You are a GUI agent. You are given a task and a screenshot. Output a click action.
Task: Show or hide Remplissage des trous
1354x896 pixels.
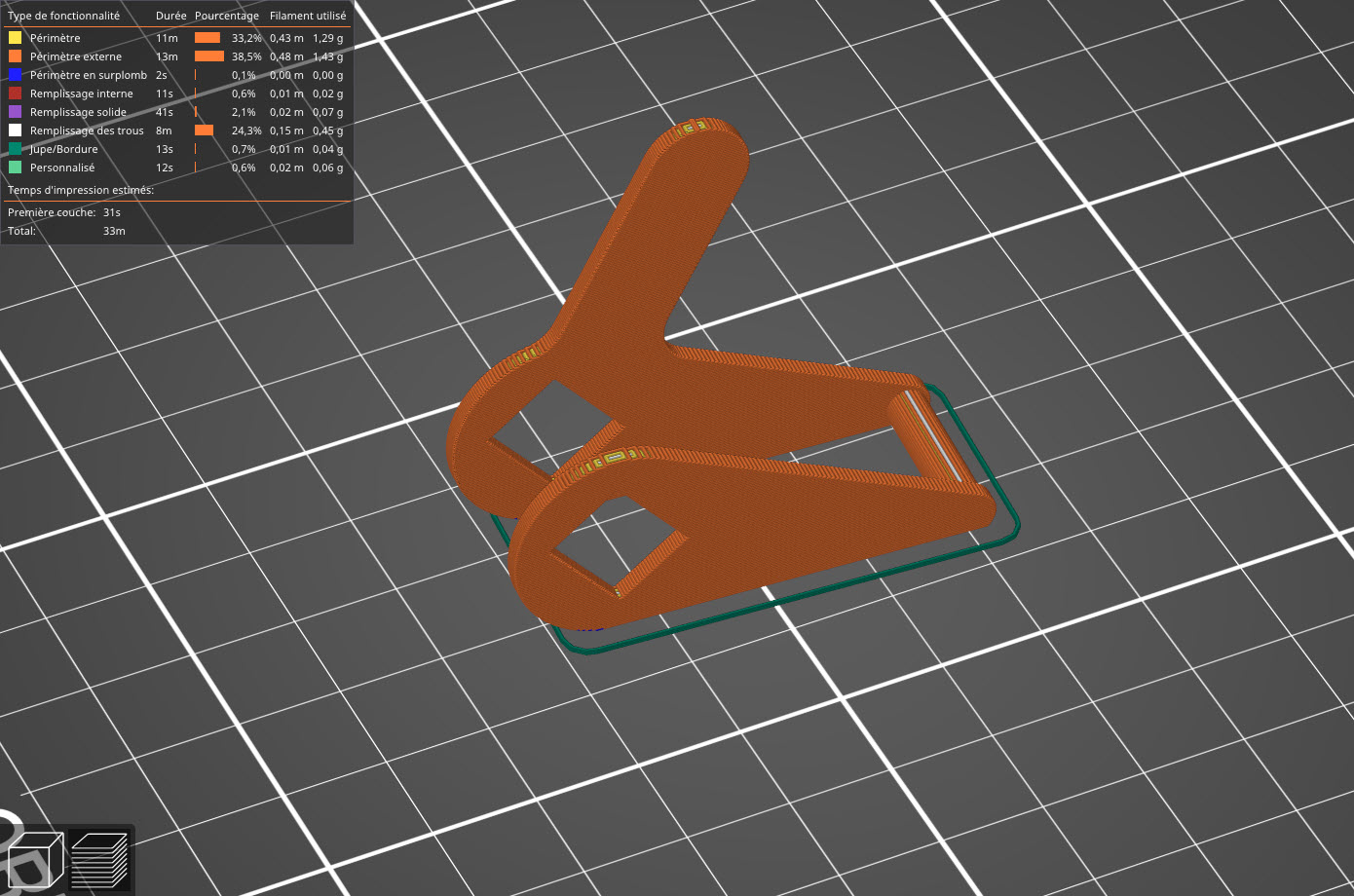(x=87, y=131)
